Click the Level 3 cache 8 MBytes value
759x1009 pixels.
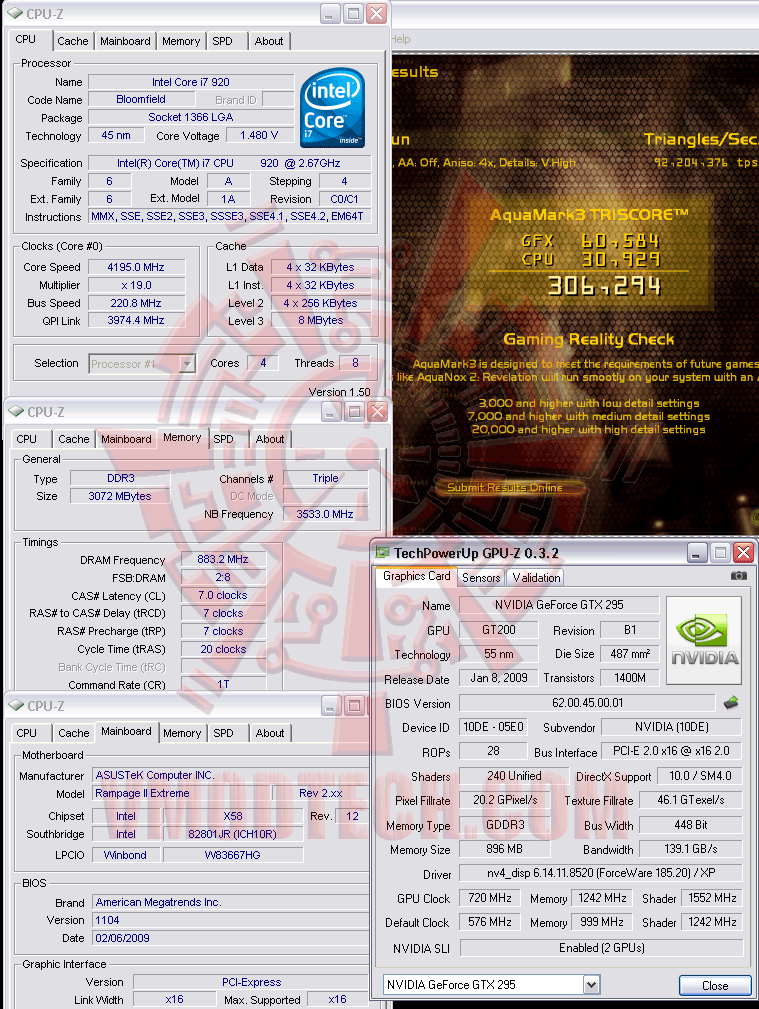coord(321,320)
